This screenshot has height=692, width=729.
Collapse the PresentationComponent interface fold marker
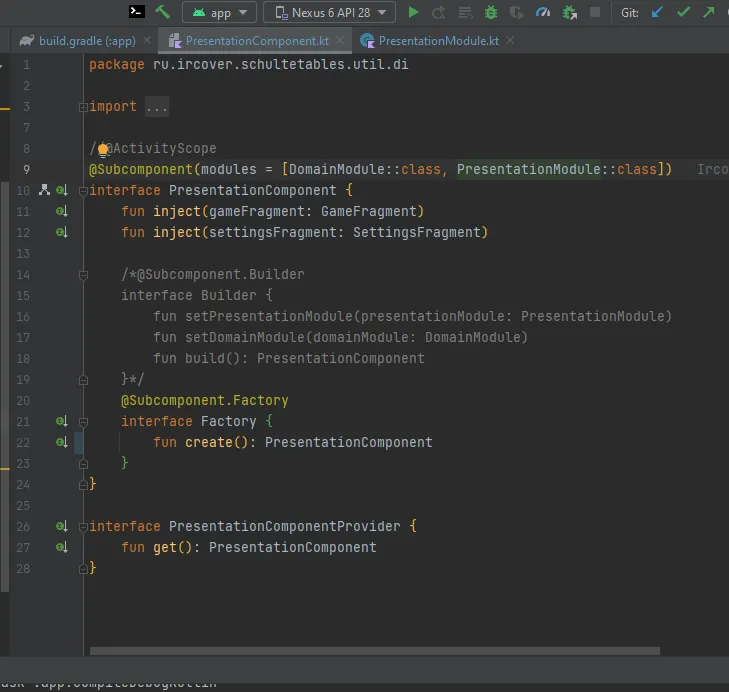[x=82, y=190]
